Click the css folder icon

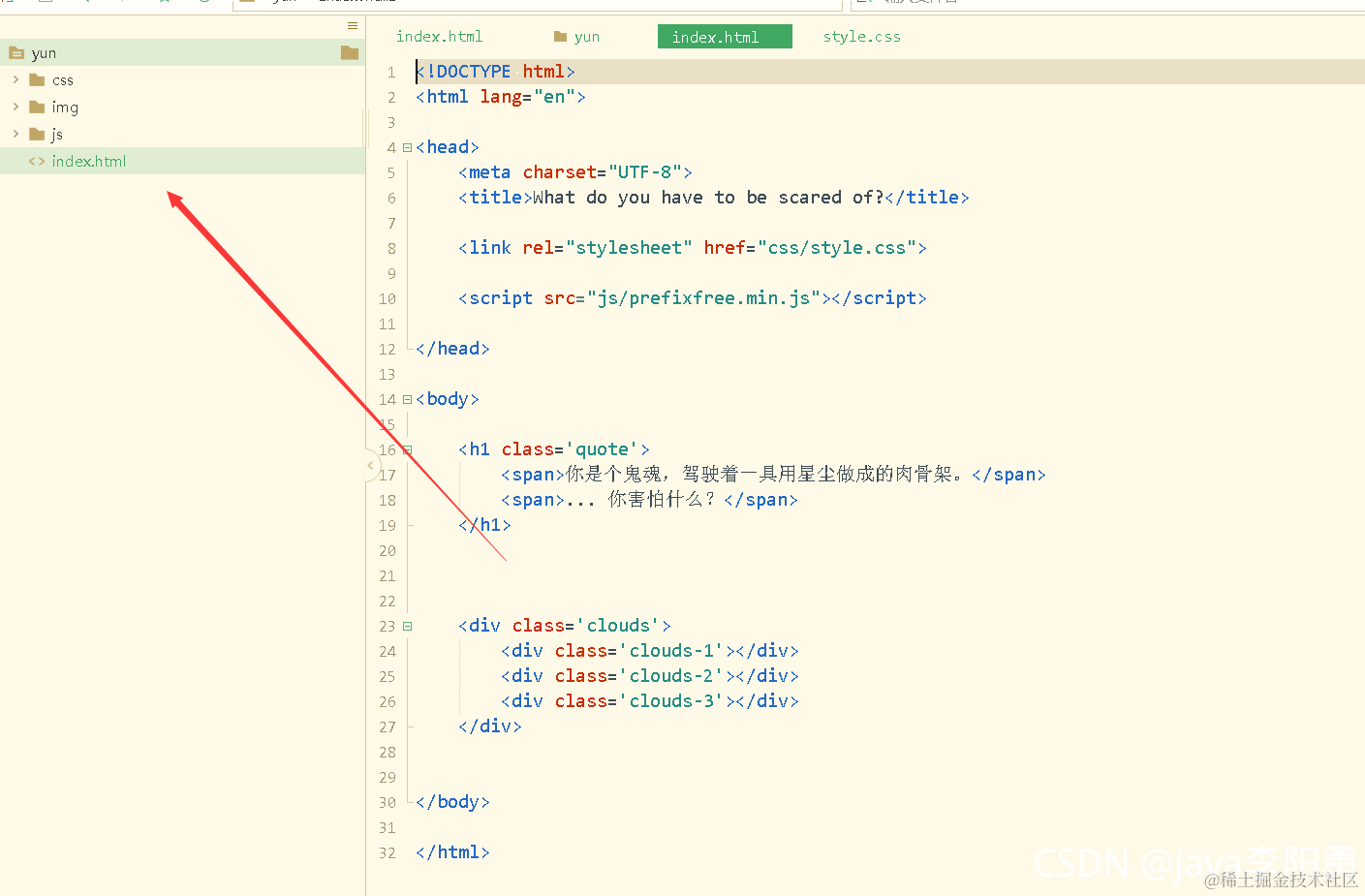pos(37,80)
